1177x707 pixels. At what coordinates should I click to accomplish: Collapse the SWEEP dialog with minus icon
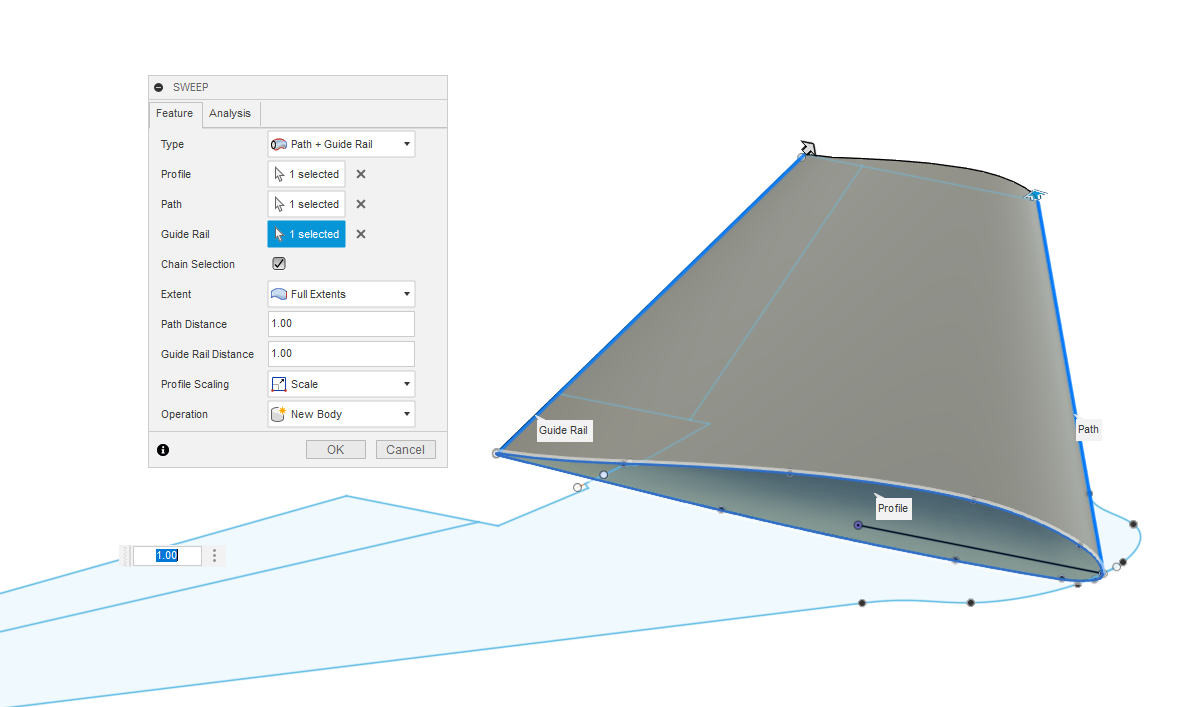click(x=159, y=88)
